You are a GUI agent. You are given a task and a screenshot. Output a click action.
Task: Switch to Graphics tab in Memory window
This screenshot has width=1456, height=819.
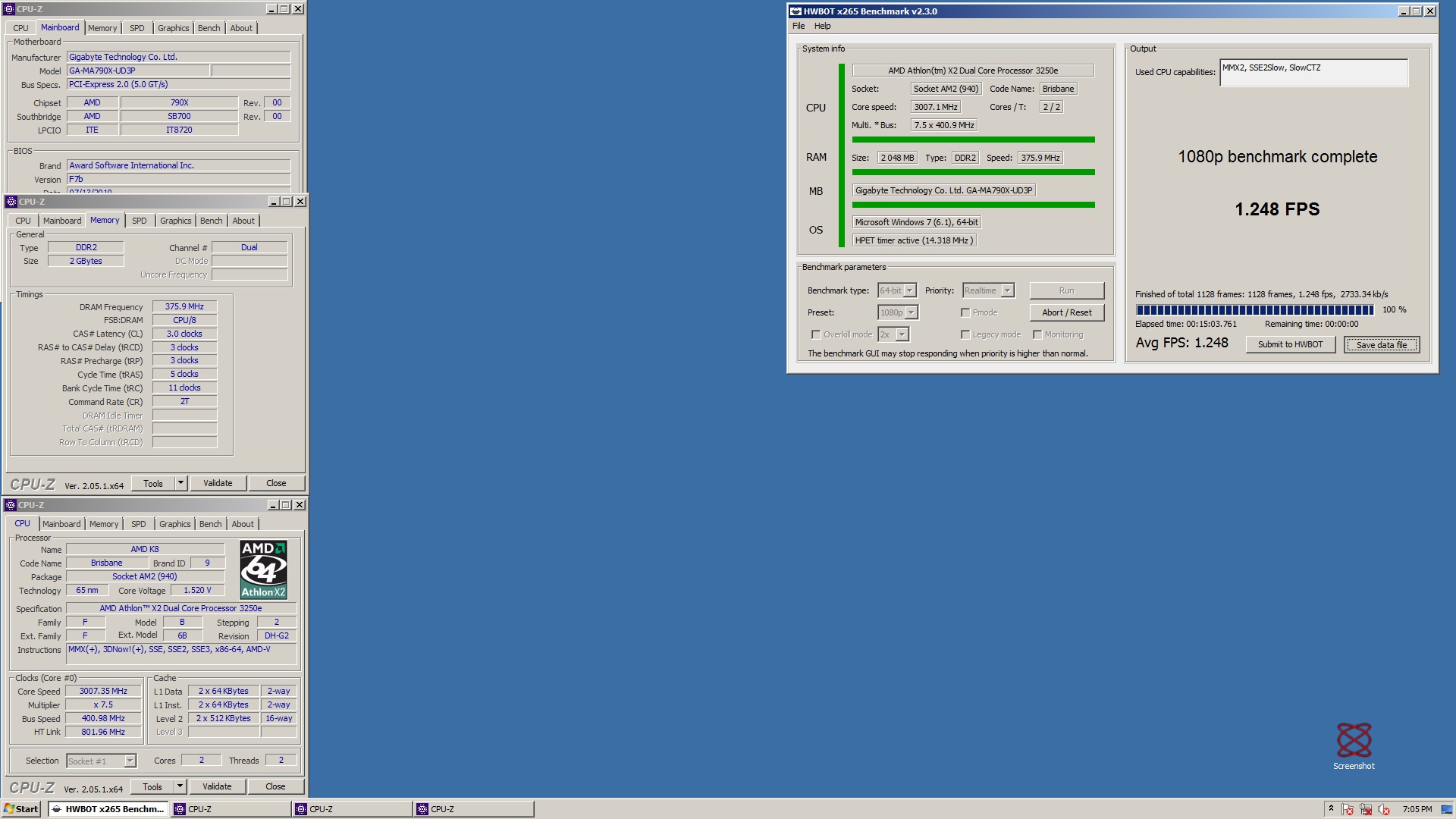point(176,221)
